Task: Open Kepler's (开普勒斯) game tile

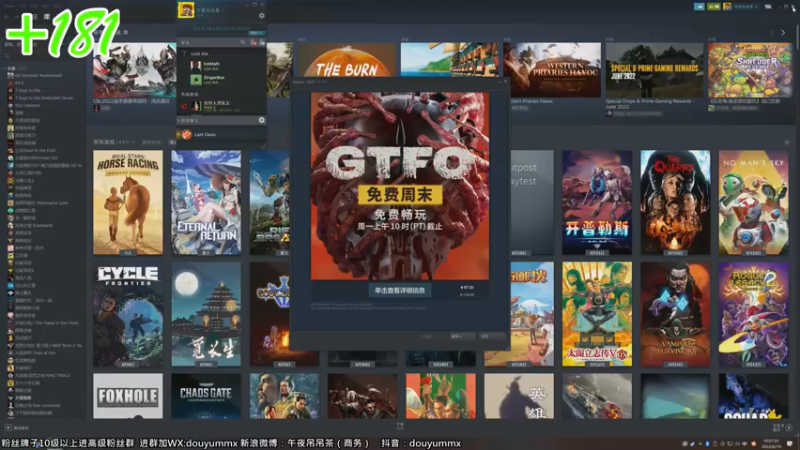Action: (x=597, y=203)
